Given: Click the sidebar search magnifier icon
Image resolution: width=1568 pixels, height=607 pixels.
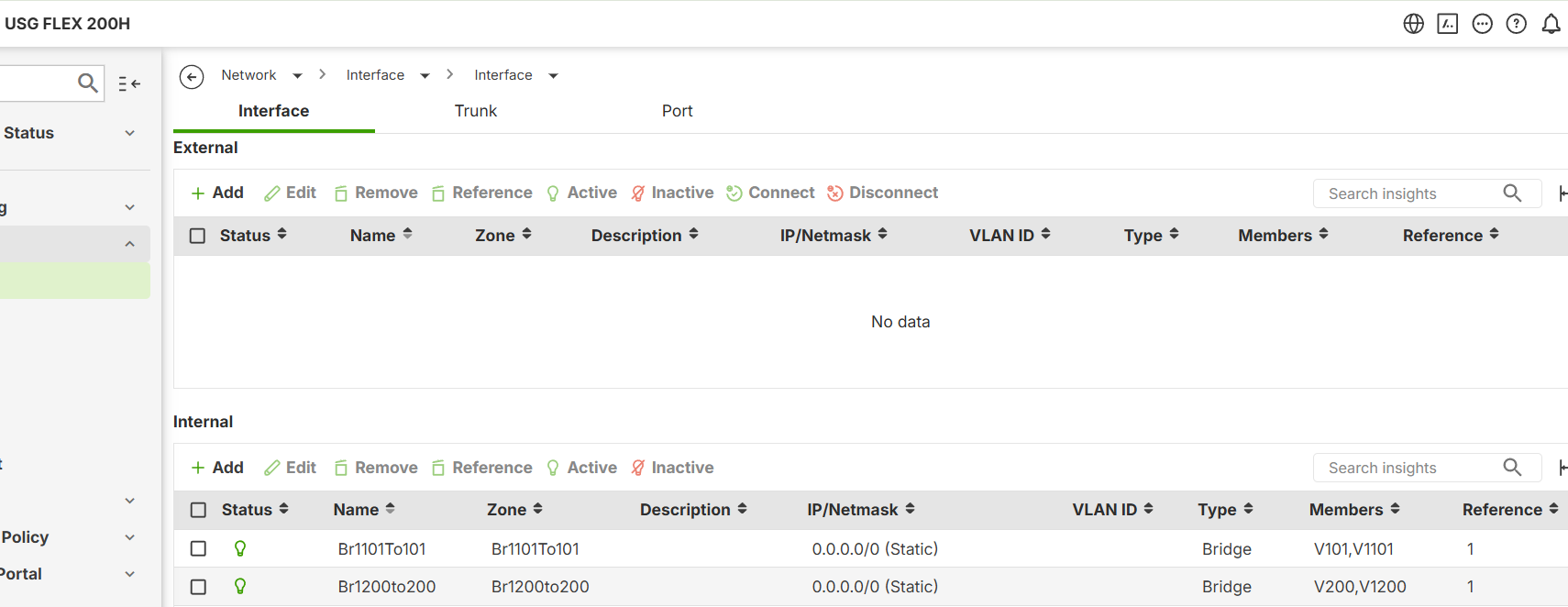Looking at the screenshot, I should point(88,83).
